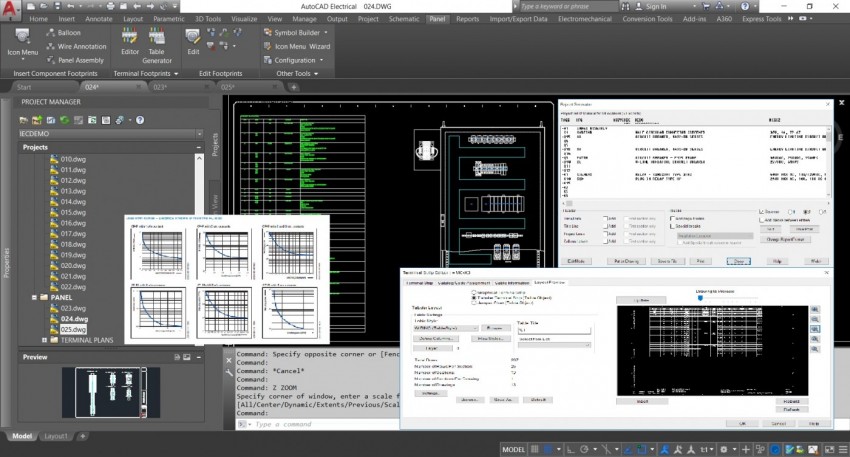Go to next project drawing arrow in quick access toolbar
The image size is (850, 457).
150,7
